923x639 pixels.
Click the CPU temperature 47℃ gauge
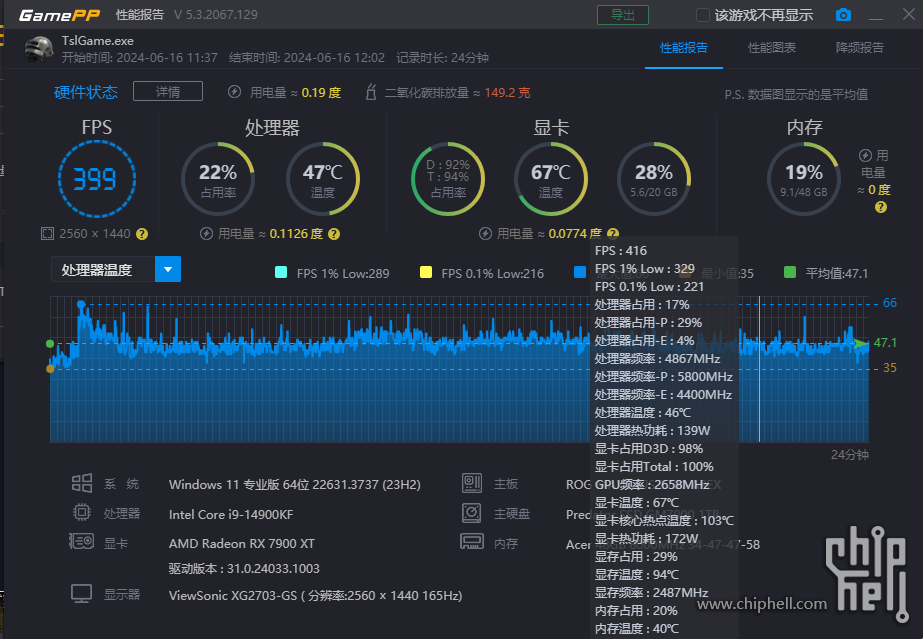[323, 179]
